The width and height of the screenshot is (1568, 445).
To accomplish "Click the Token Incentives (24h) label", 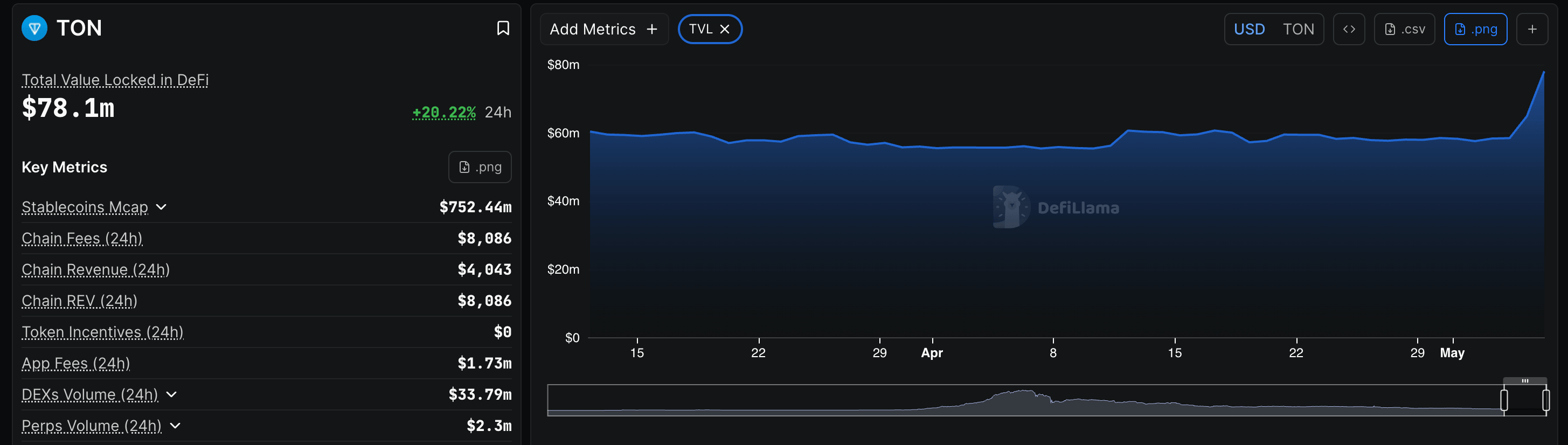I will click(x=102, y=332).
